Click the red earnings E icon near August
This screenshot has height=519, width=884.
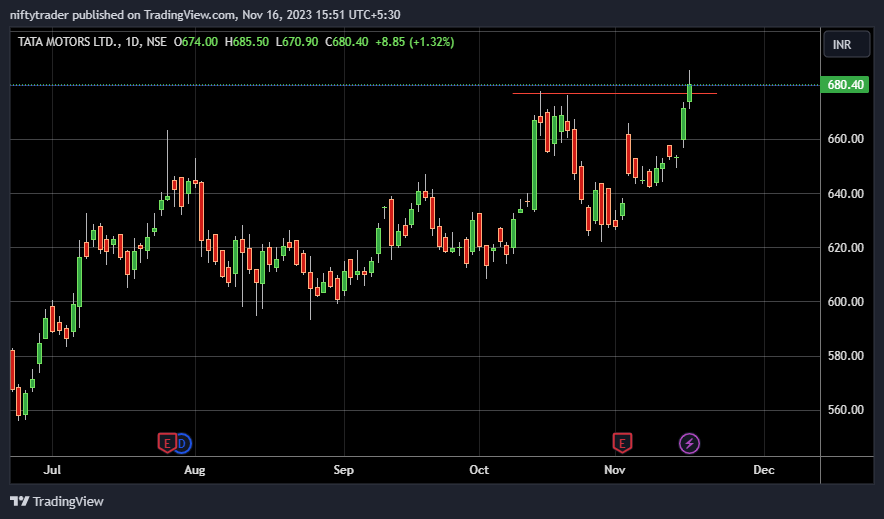click(x=167, y=443)
